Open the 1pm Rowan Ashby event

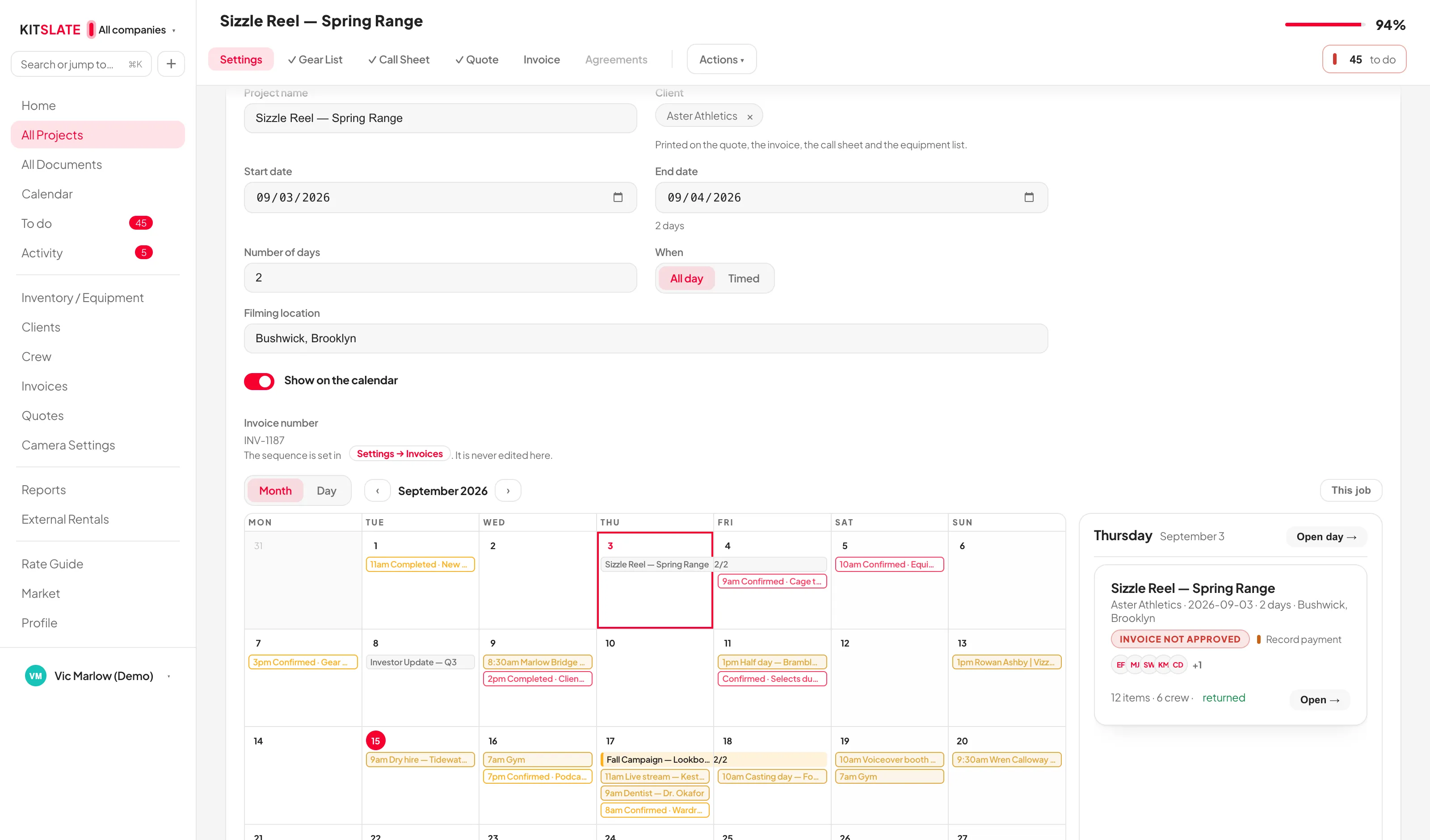click(x=1007, y=662)
